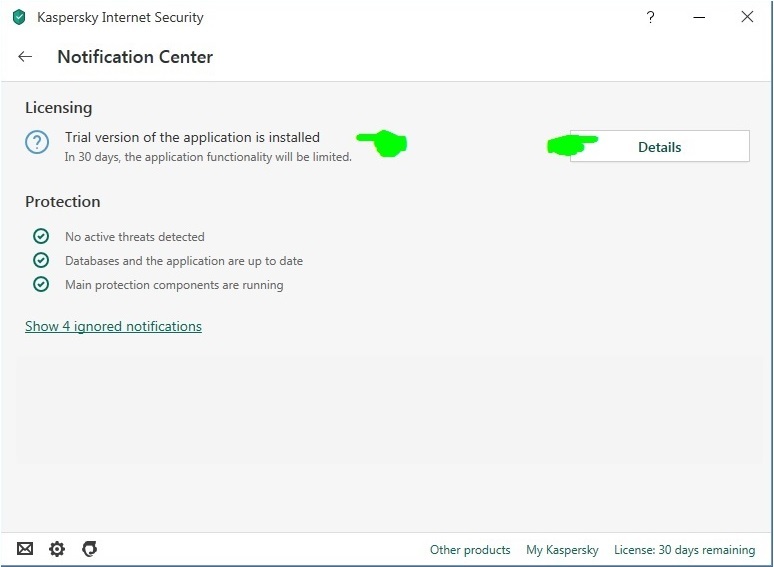Viewport: 774px width, 567px height.
Task: Click the licensing question mark status icon
Action: pyautogui.click(x=37, y=143)
